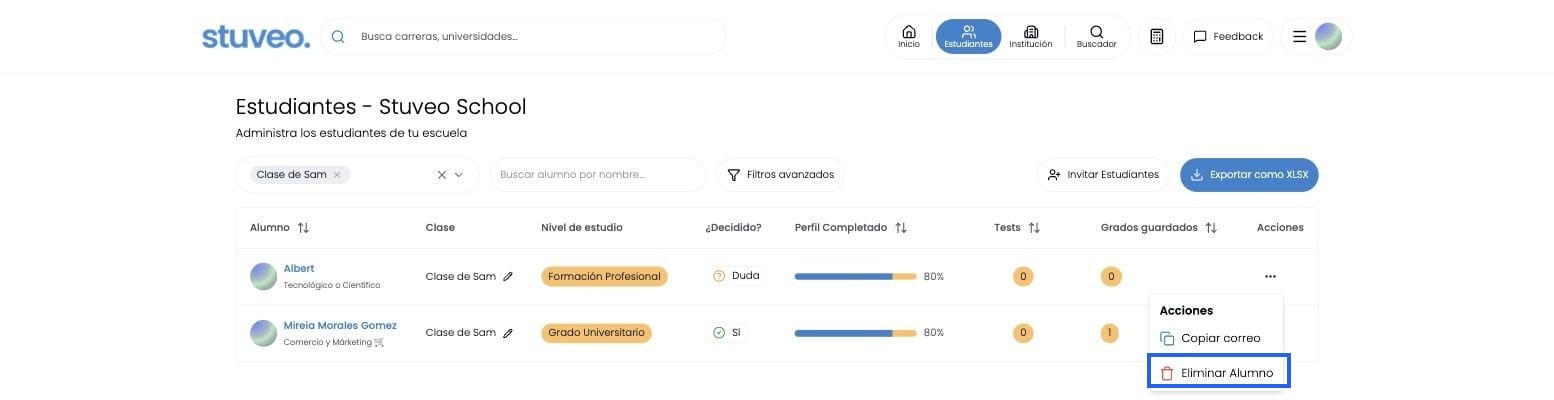Click the 'Nivel de estudio' column header
Viewport: 1554px width, 400px height.
582,227
